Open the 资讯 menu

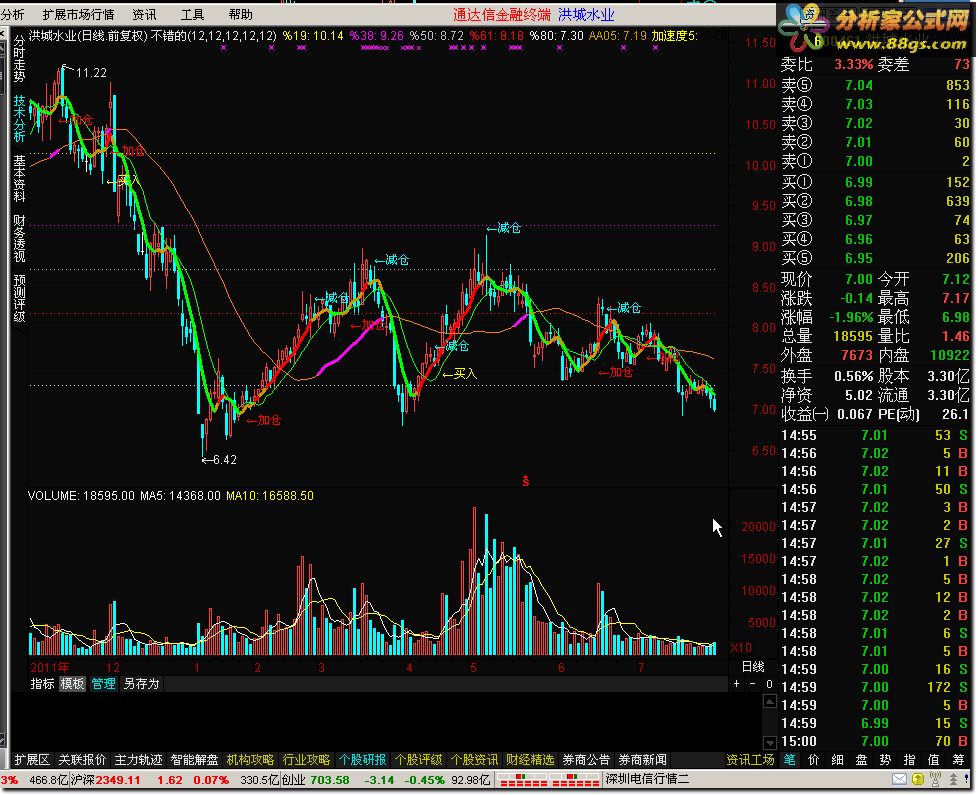tap(144, 14)
